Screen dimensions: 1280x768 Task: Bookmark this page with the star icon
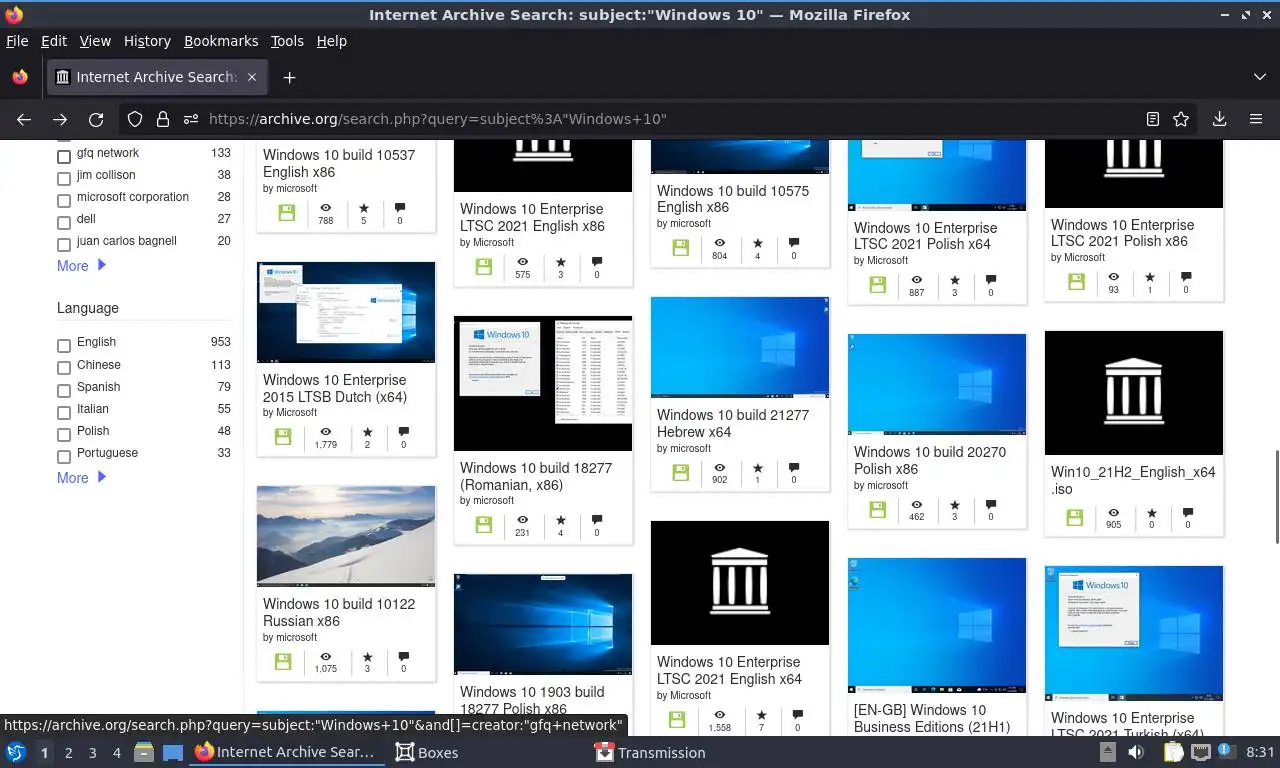pyautogui.click(x=1181, y=119)
